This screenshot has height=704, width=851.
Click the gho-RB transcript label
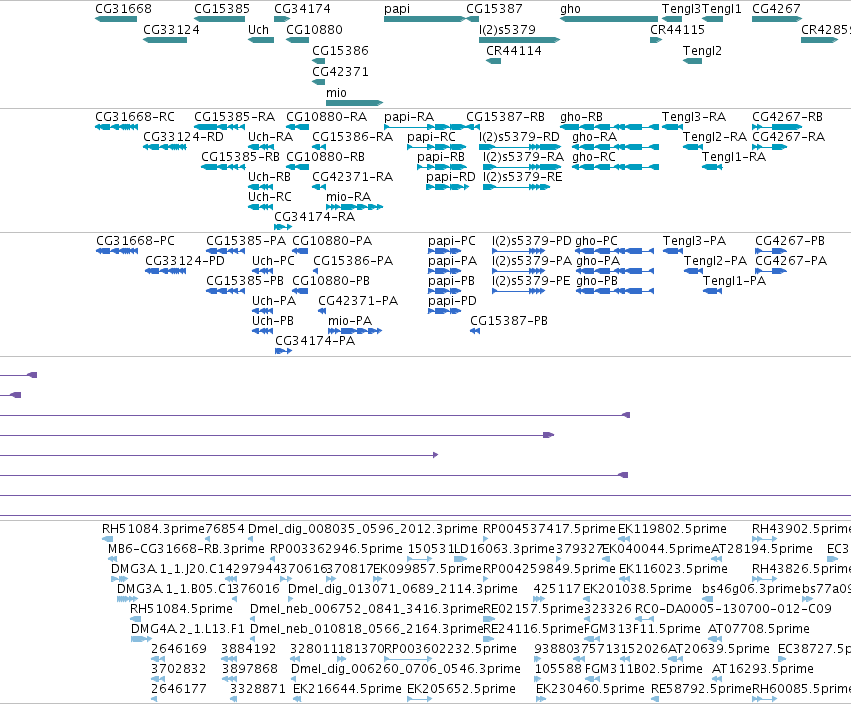pyautogui.click(x=581, y=117)
